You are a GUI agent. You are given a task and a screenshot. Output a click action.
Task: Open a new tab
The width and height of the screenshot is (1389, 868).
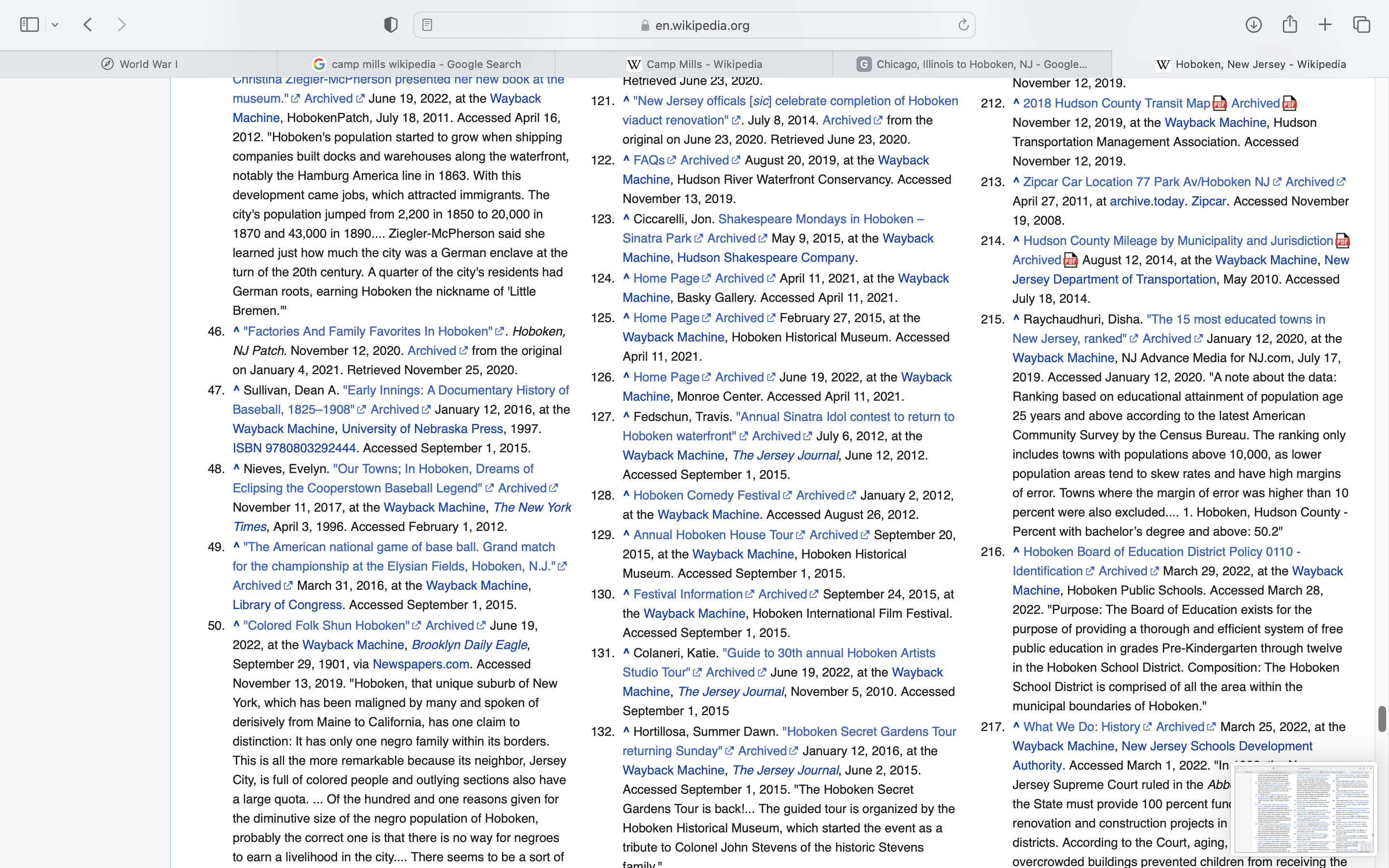tap(1325, 25)
